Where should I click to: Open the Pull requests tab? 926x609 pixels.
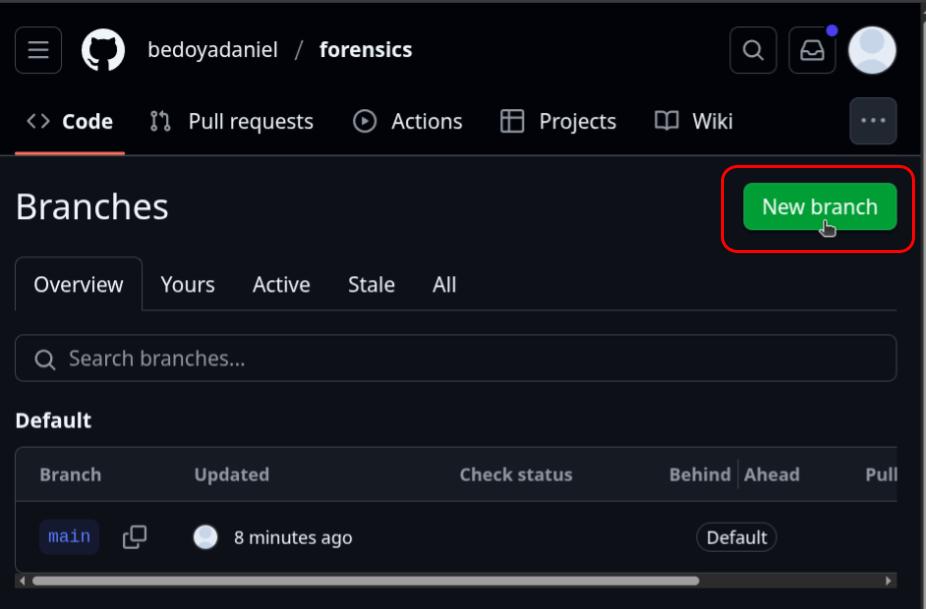[x=231, y=122]
